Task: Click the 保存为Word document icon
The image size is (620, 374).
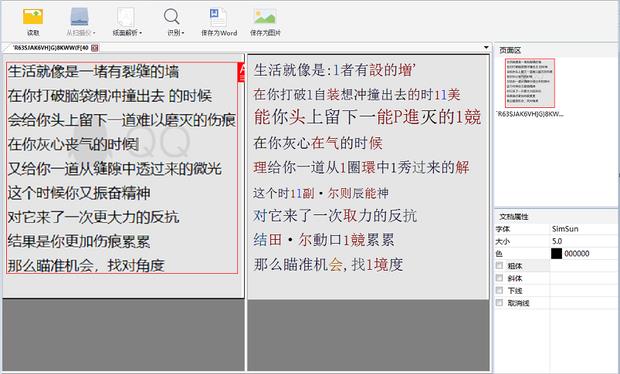Action: coord(218,17)
